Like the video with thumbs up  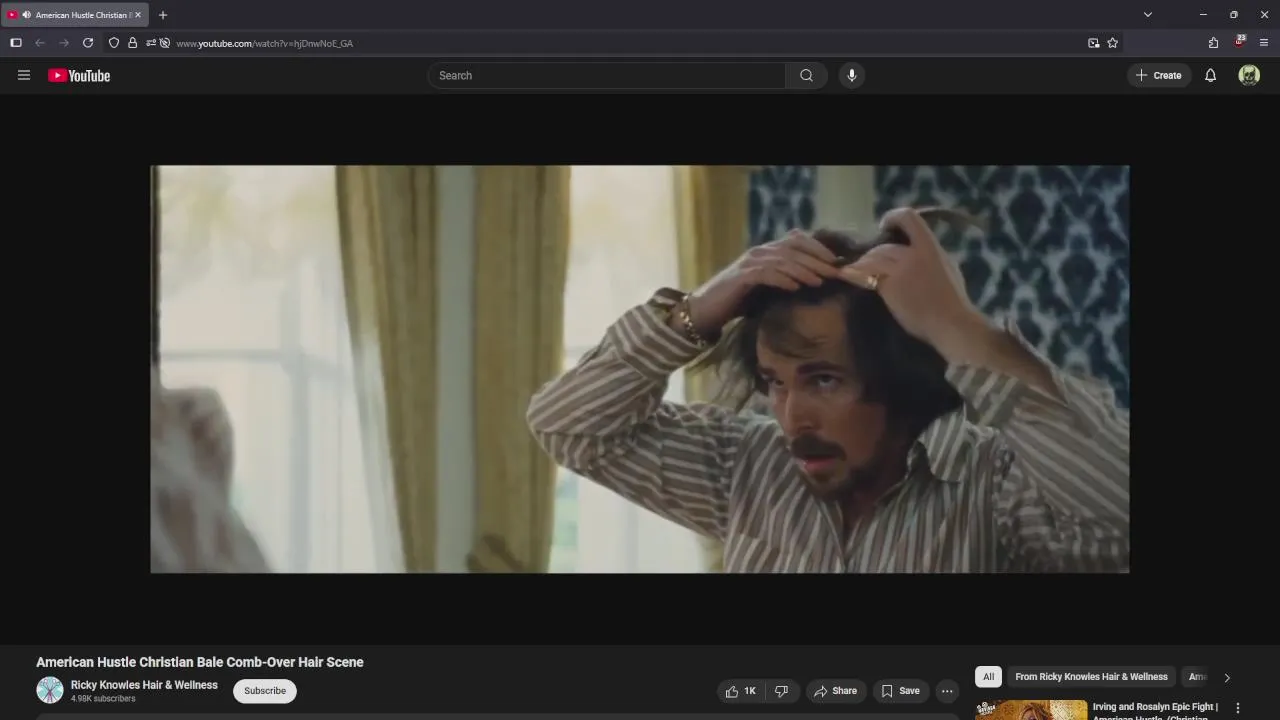coord(741,691)
